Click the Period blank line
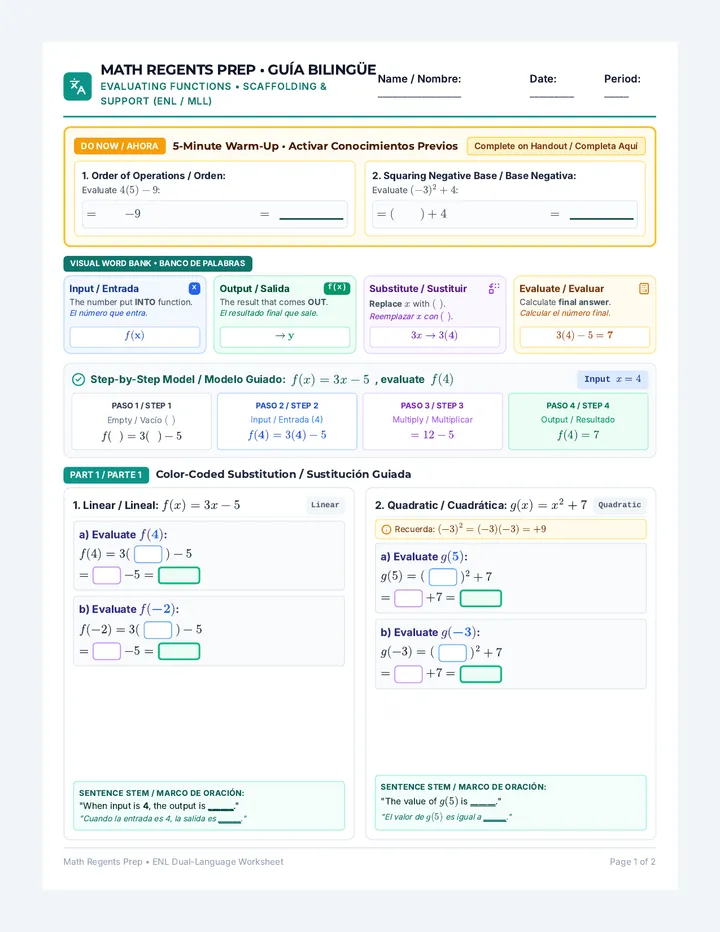Screen dimensions: 720x932 (x=617, y=96)
